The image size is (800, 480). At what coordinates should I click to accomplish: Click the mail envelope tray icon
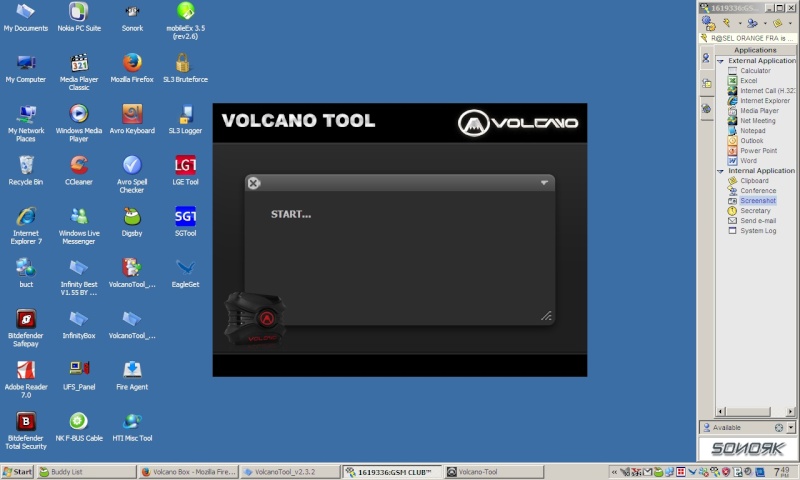[x=647, y=472]
